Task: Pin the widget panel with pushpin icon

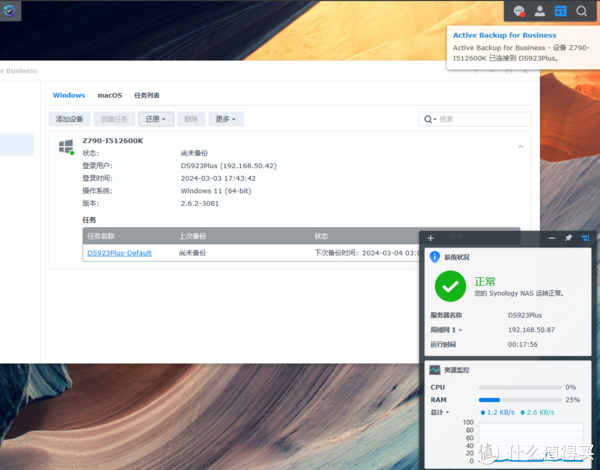Action: (569, 238)
